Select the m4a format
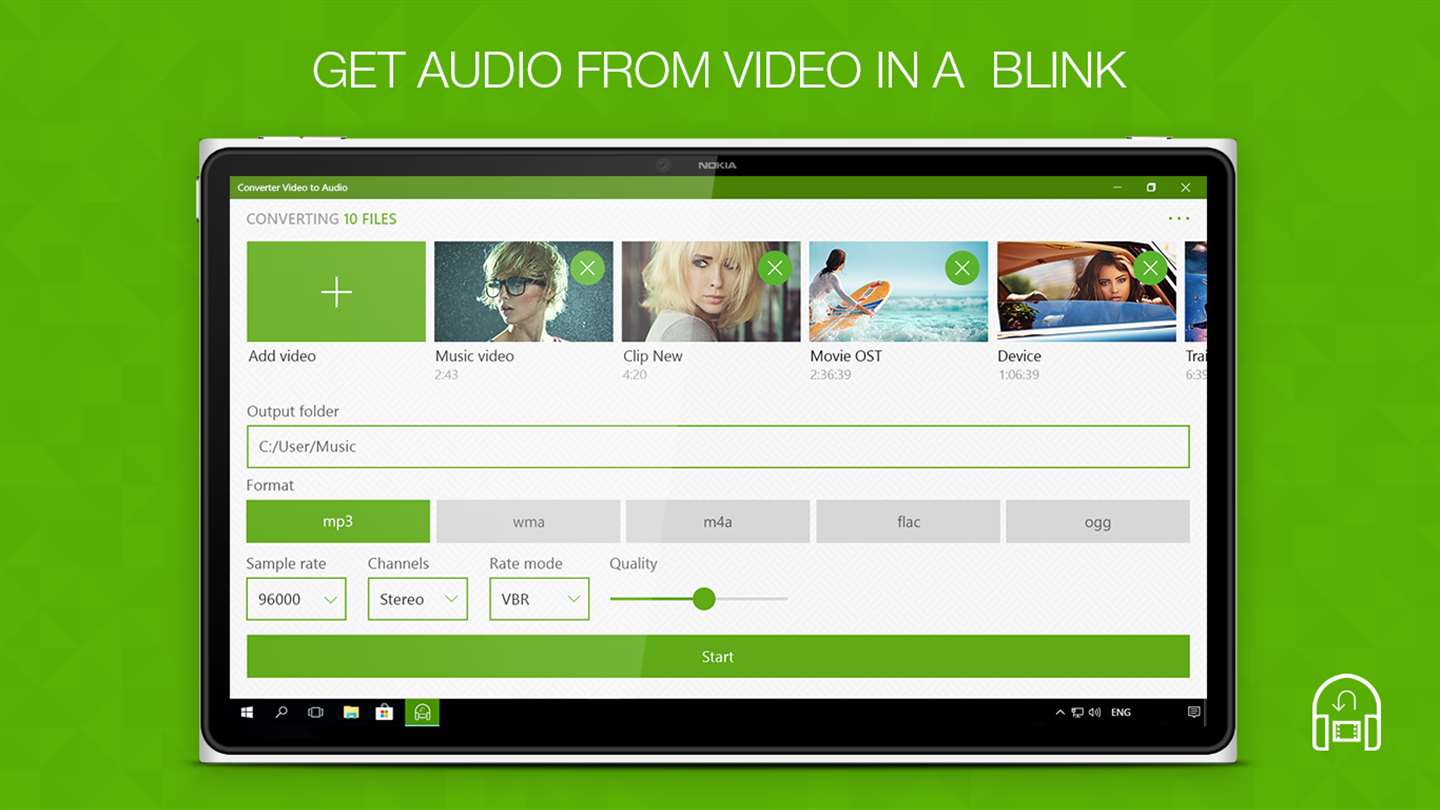 [718, 521]
